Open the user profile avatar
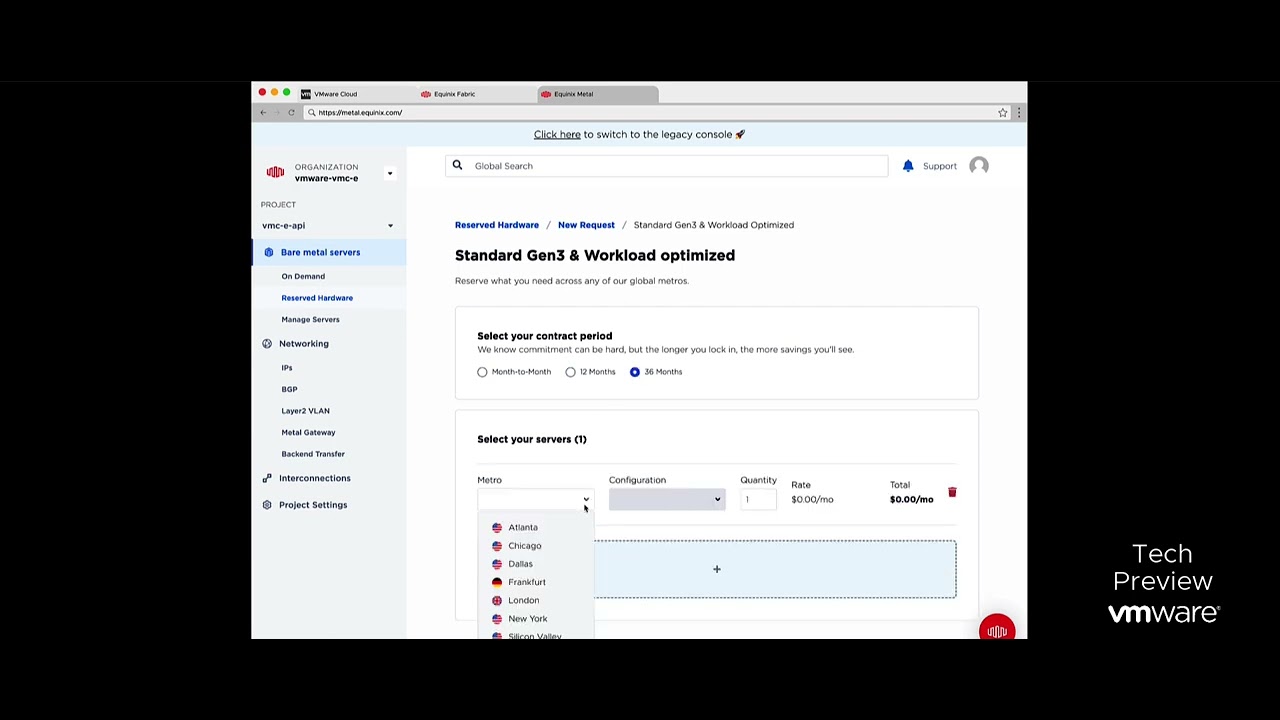The width and height of the screenshot is (1280, 720). pos(978,166)
